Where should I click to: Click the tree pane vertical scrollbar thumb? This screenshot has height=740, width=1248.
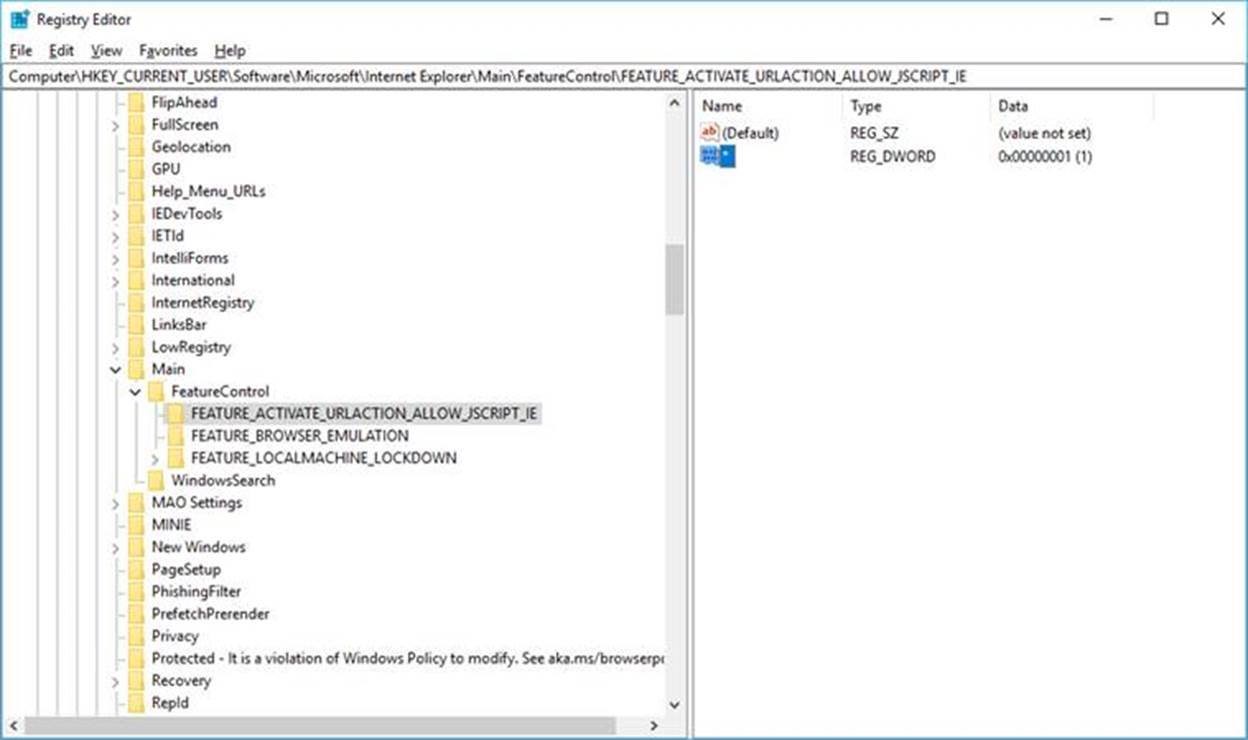[674, 280]
